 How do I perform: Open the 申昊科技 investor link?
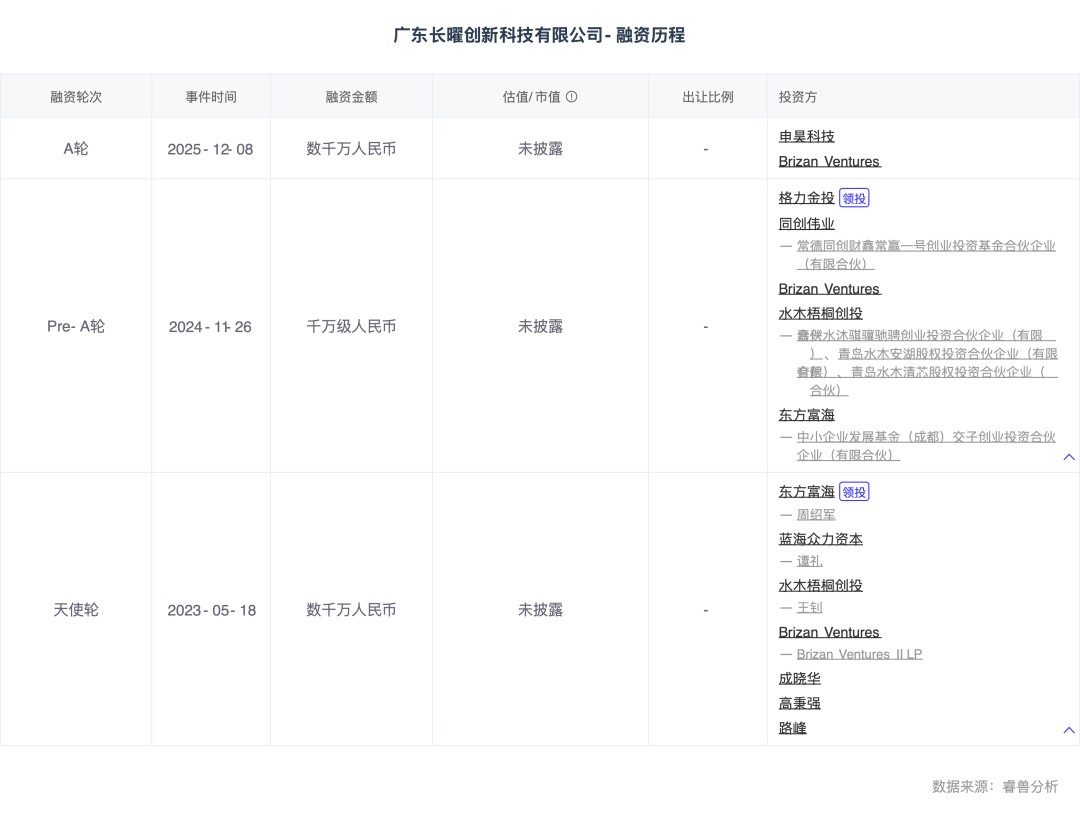(x=806, y=136)
